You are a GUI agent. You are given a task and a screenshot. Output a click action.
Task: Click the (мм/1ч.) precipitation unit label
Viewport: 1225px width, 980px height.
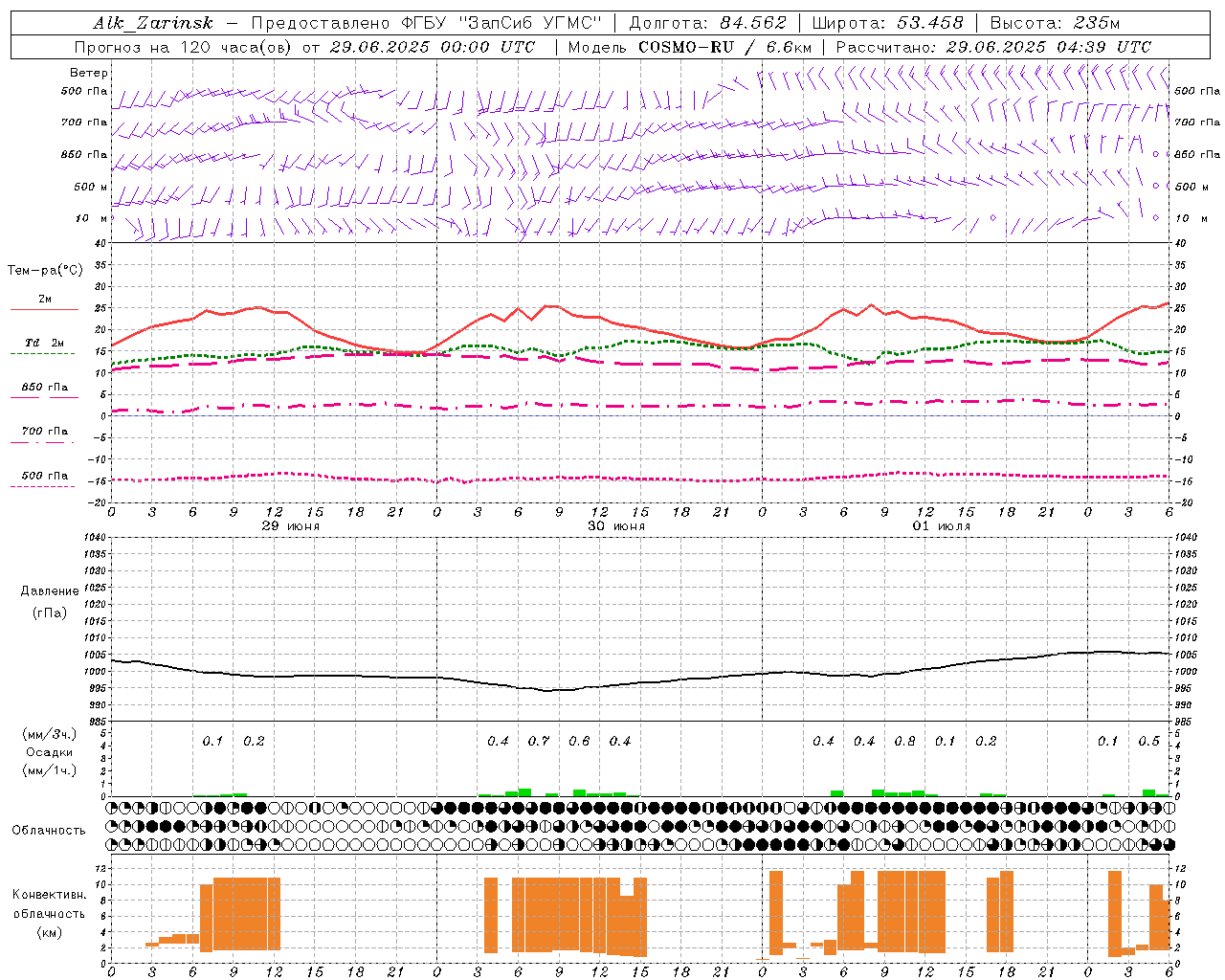(x=50, y=770)
